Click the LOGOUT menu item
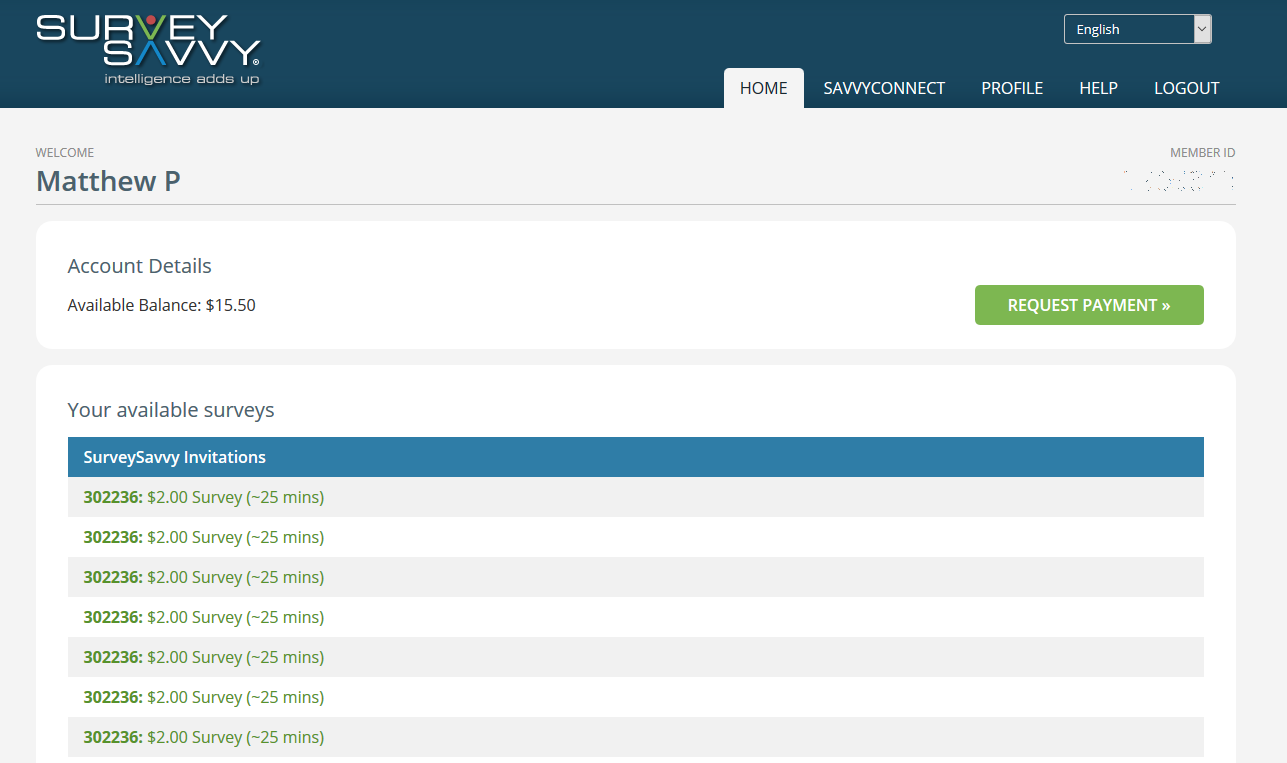1287x763 pixels. (1187, 88)
